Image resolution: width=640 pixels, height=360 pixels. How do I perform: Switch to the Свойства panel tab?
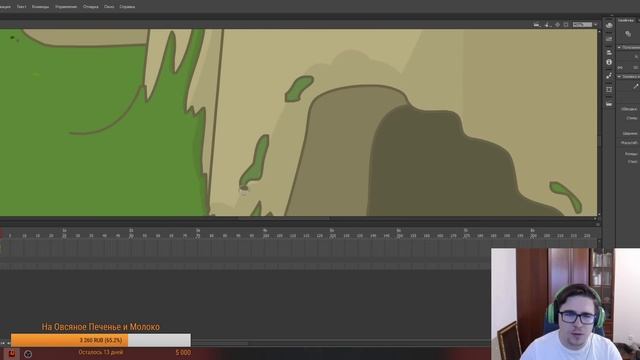click(626, 20)
